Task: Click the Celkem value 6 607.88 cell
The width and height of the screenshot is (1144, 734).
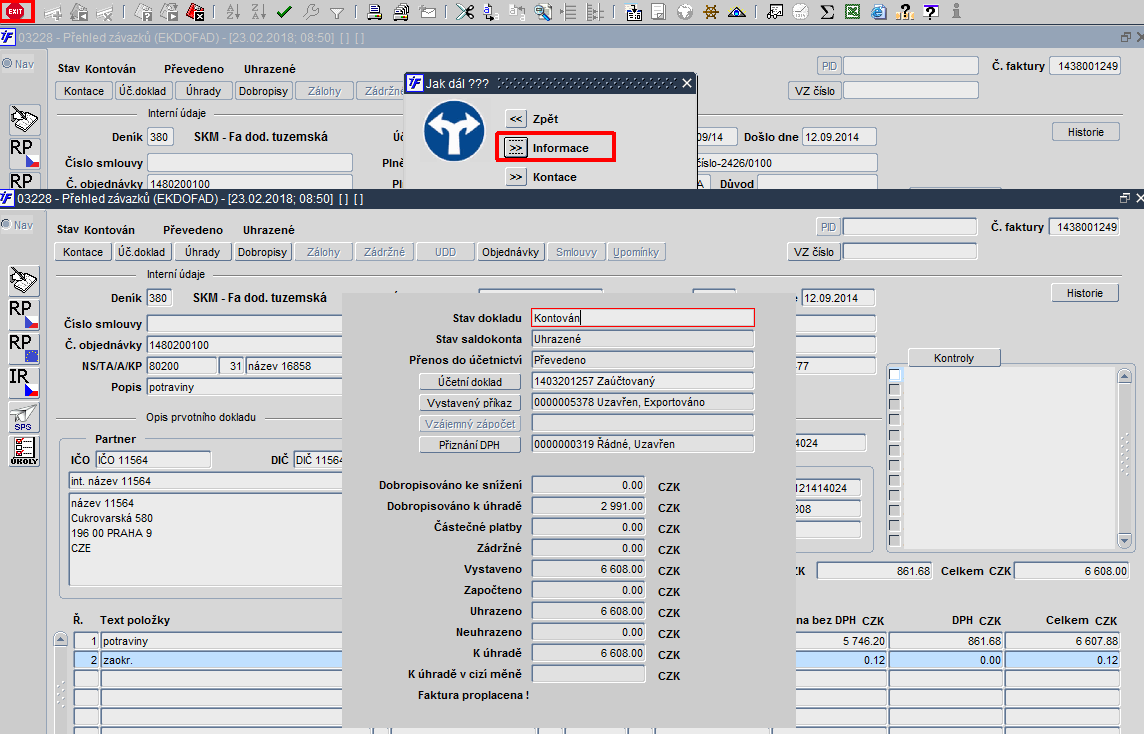Action: 1062,641
